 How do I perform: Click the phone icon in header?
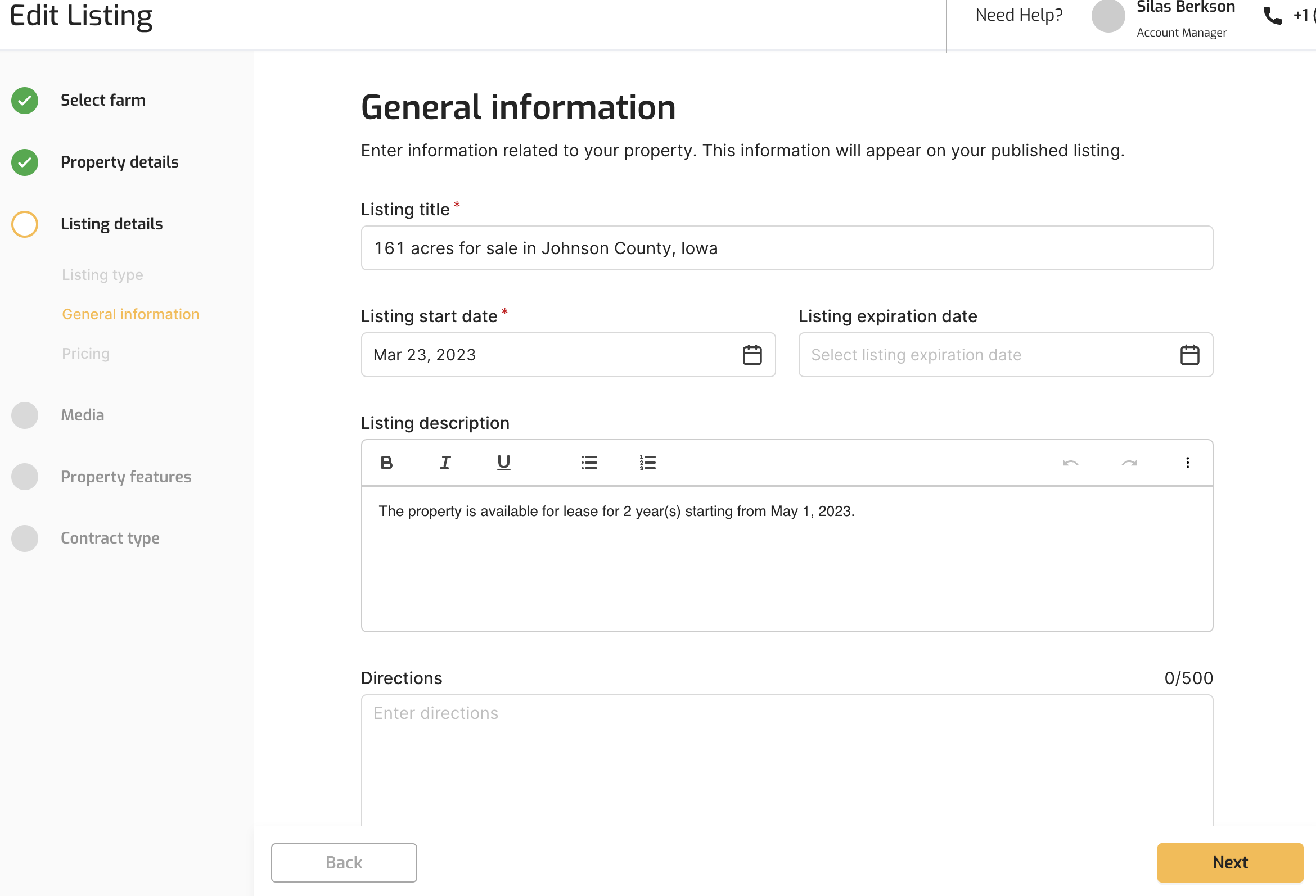pos(1272,16)
